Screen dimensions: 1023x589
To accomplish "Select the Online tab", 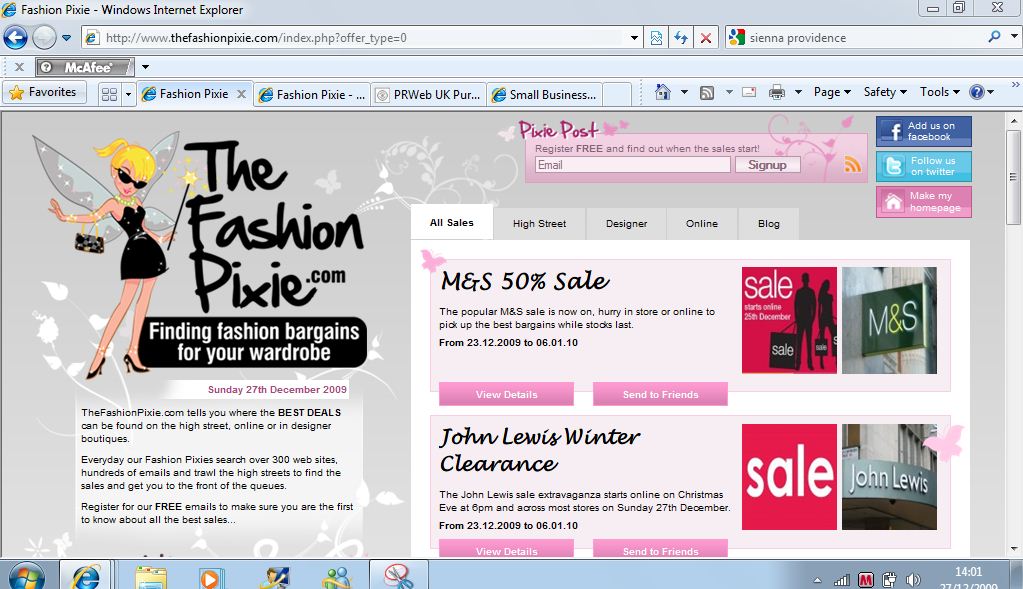I will [701, 224].
